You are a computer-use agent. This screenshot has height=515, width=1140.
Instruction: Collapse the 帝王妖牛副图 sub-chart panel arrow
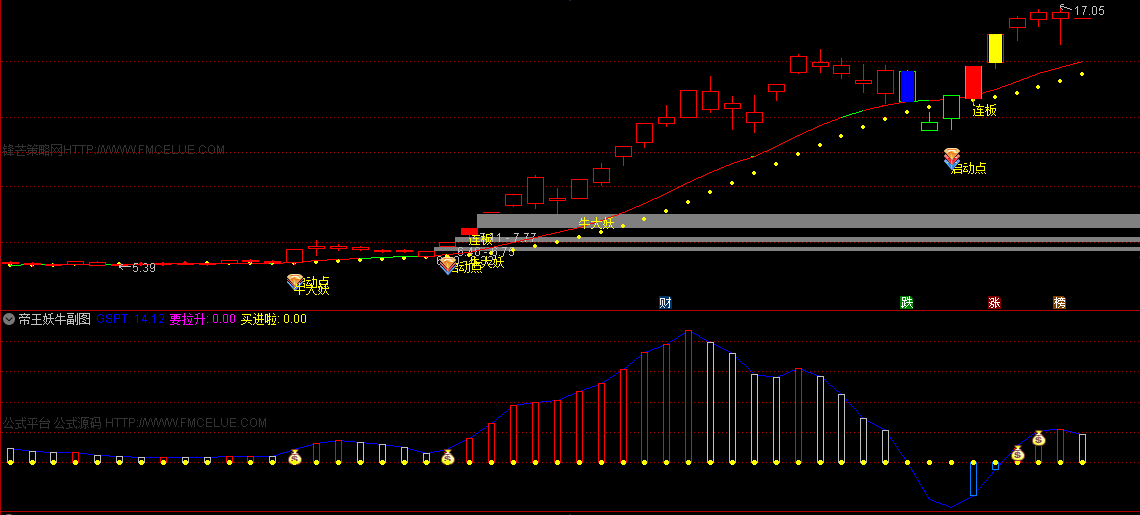(x=9, y=319)
